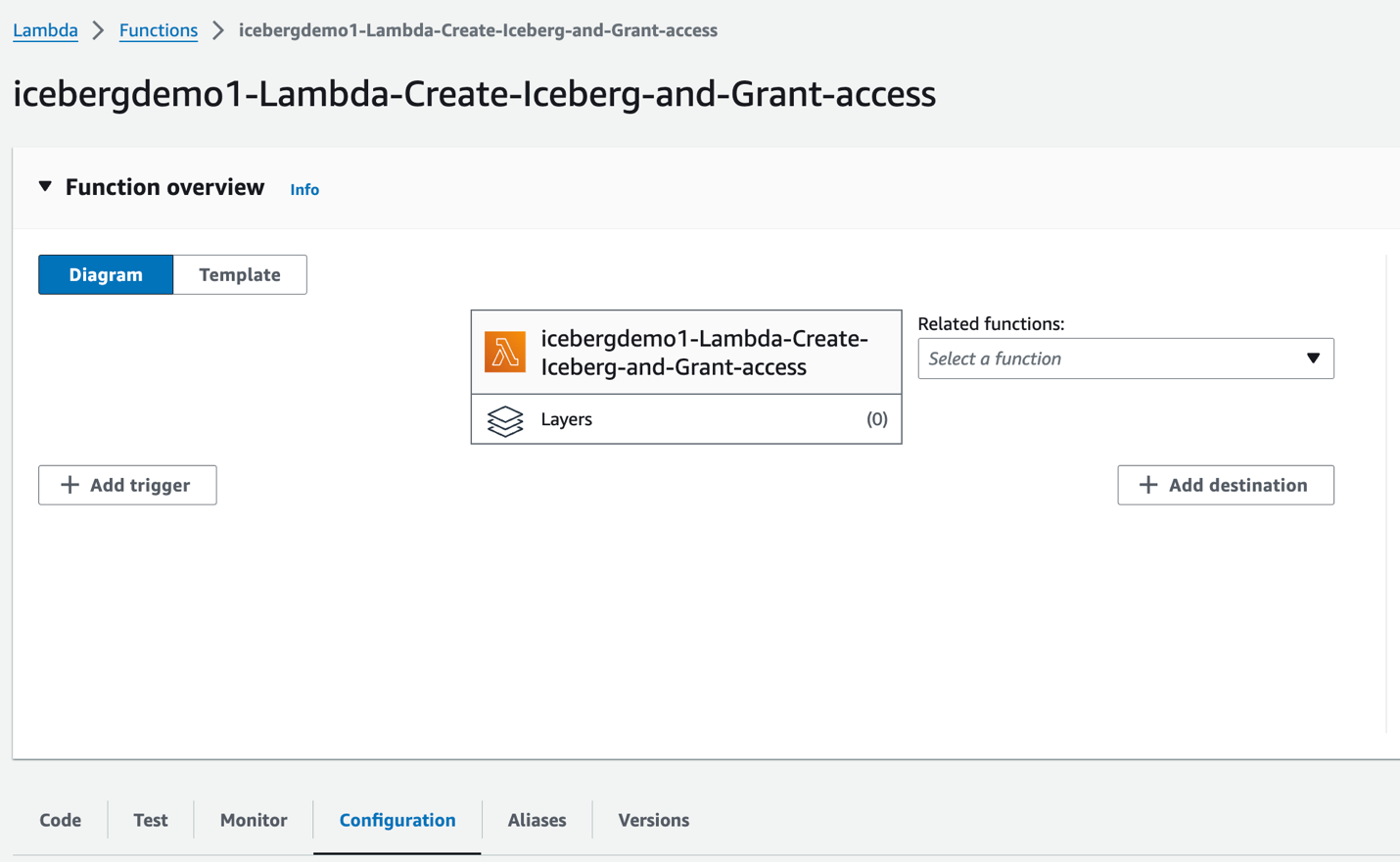Select the Configuration tab
1400x862 pixels.
(397, 820)
